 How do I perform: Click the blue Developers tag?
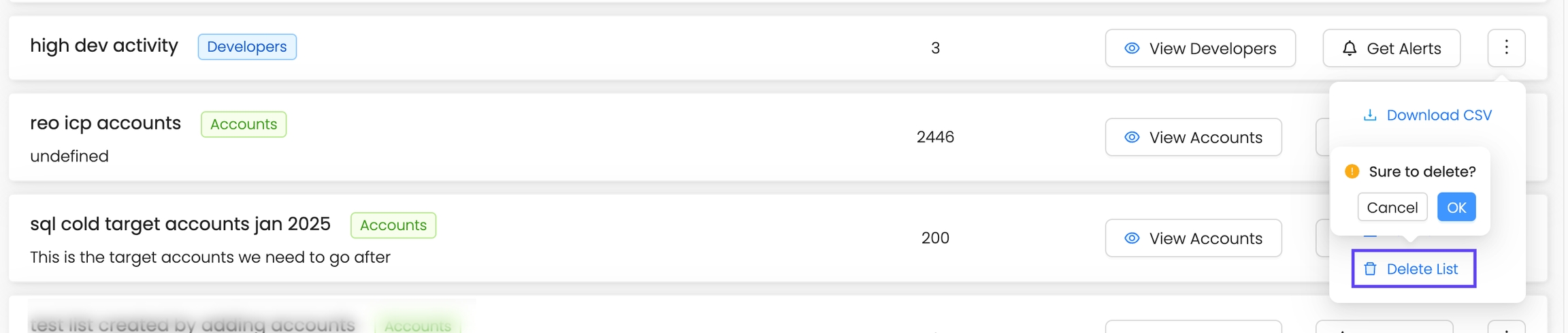(247, 47)
